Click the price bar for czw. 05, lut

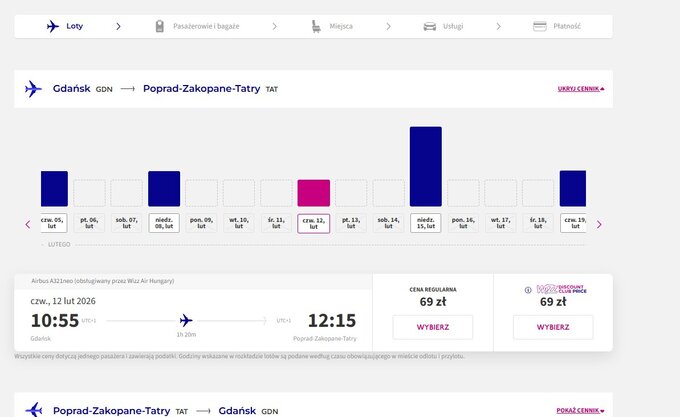point(54,189)
